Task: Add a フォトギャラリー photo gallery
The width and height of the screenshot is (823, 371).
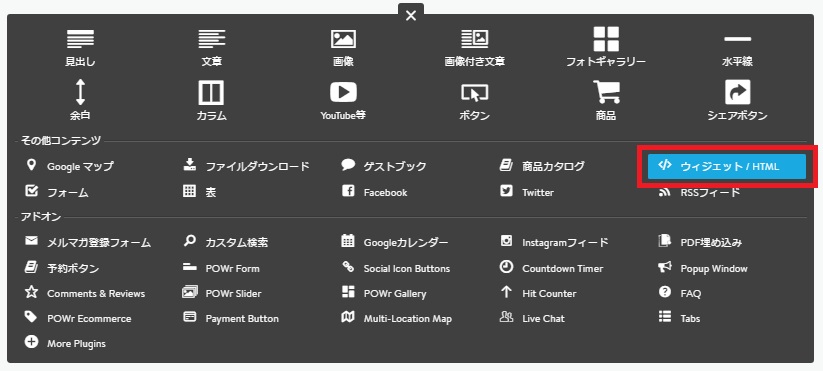Action: click(606, 48)
